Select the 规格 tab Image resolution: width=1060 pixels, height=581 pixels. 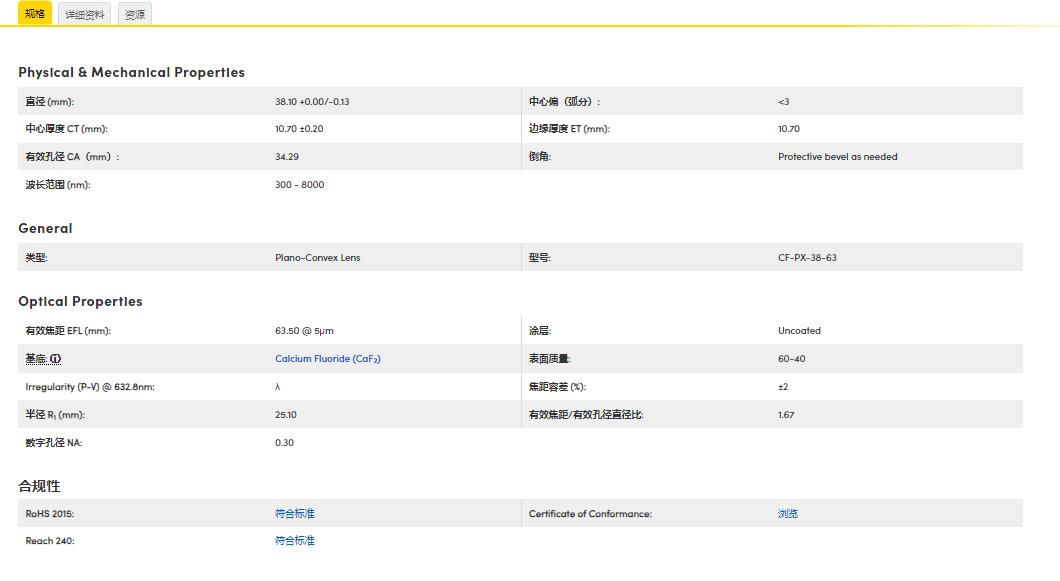click(33, 14)
